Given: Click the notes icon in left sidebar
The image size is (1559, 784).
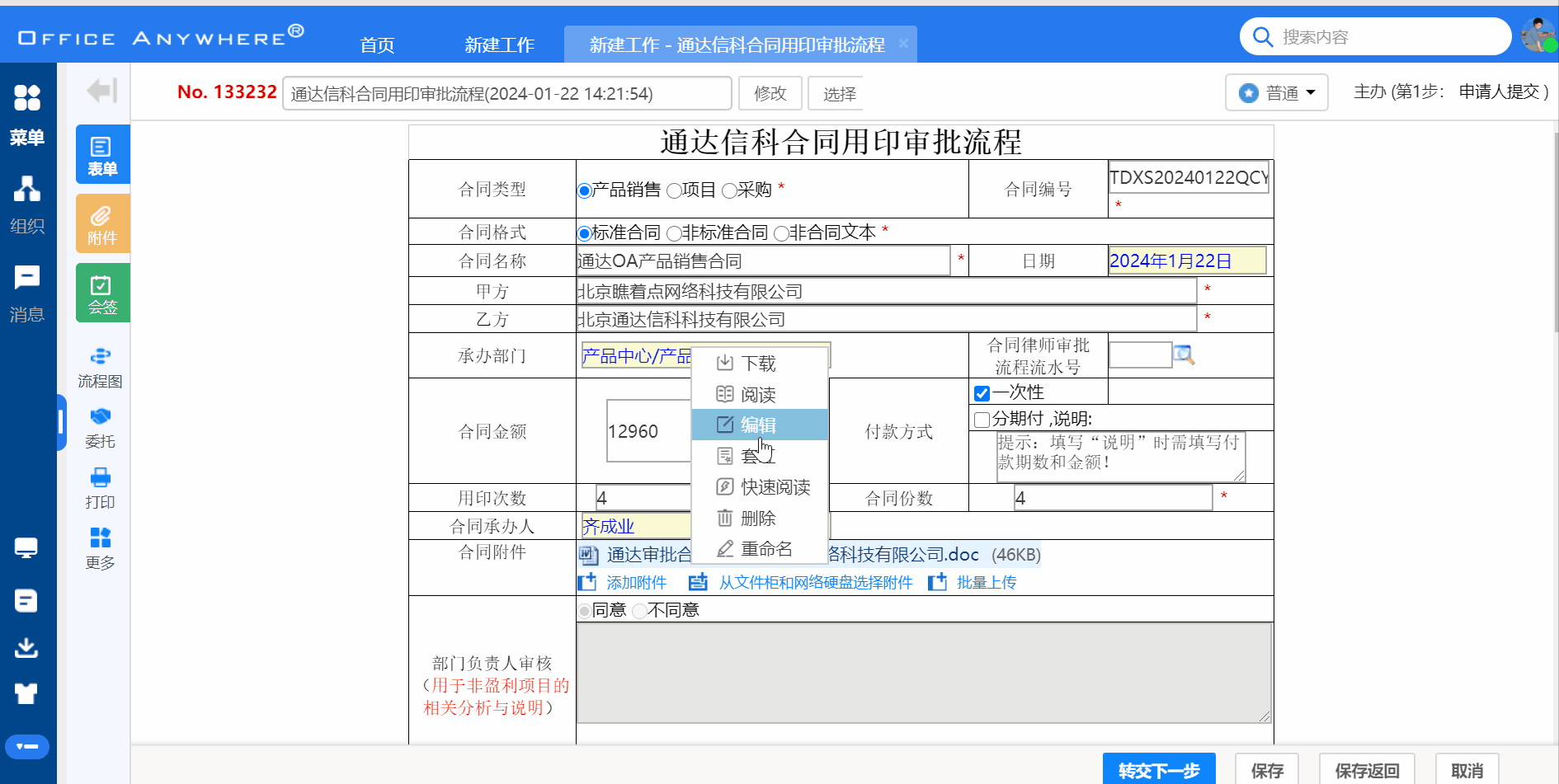Looking at the screenshot, I should 26,601.
